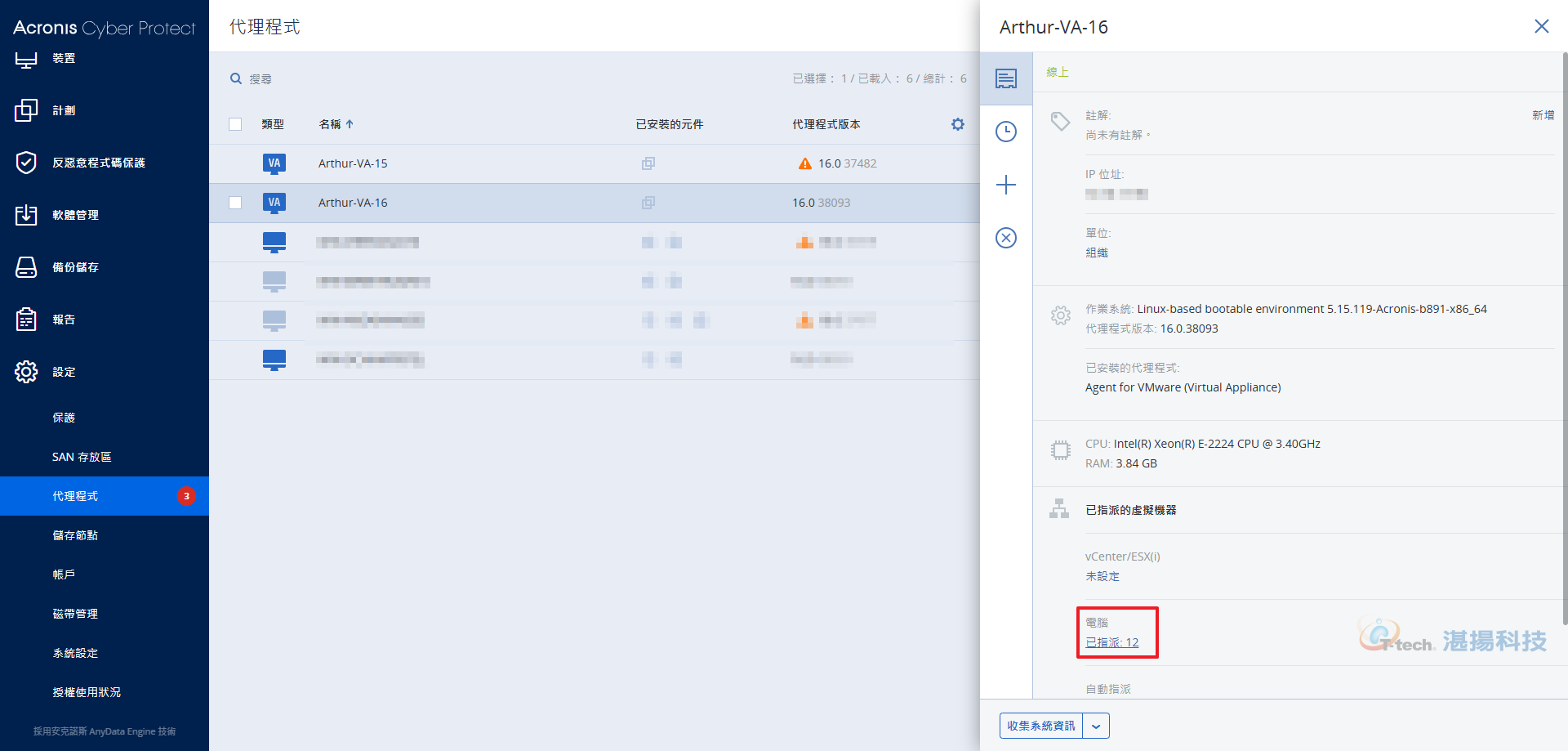Open 報告 reports clipboard icon

coord(26,320)
